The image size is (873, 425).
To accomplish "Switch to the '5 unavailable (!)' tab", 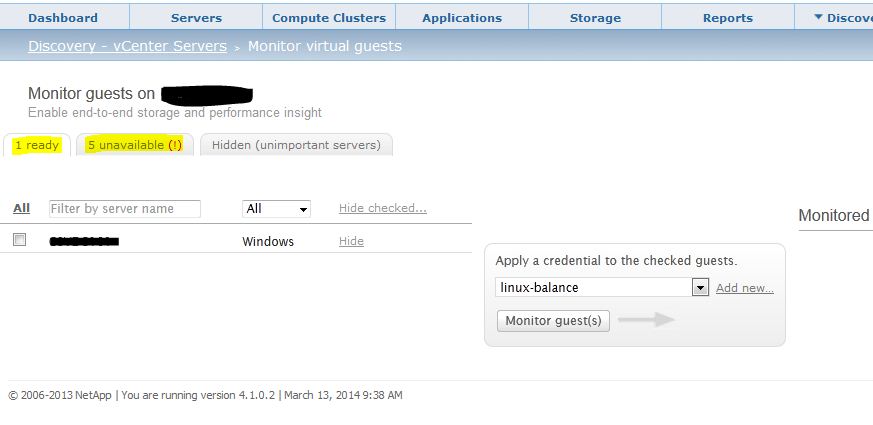I will pyautogui.click(x=135, y=145).
